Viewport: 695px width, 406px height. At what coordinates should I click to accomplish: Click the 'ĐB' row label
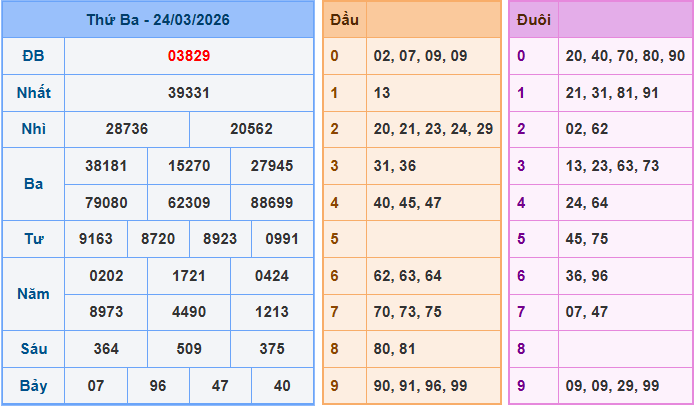tap(33, 56)
